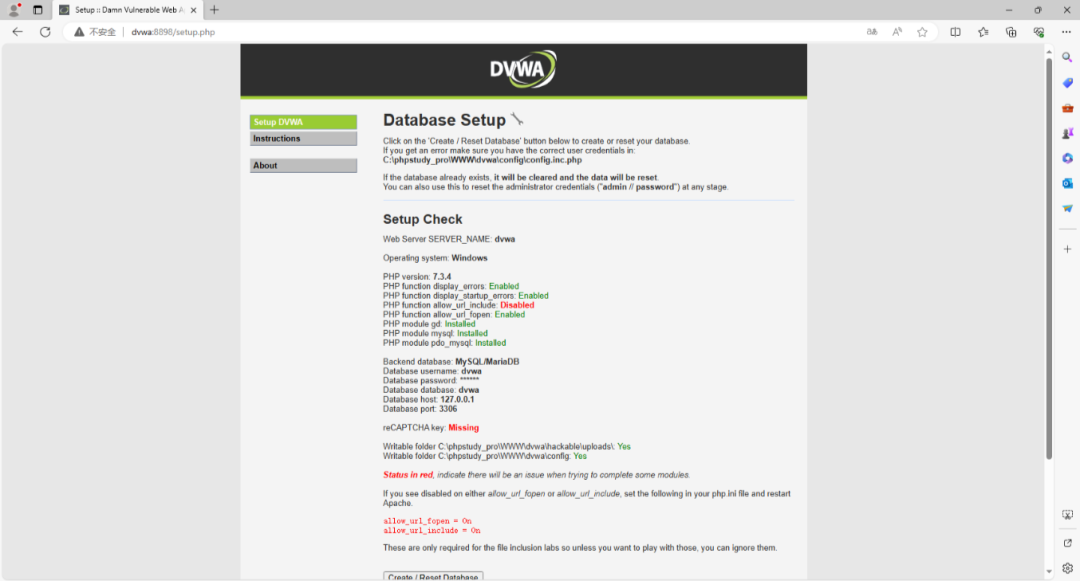The height and width of the screenshot is (581, 1080).
Task: Click the Web Server SERVER_NAME dvwa line
Action: tap(449, 239)
